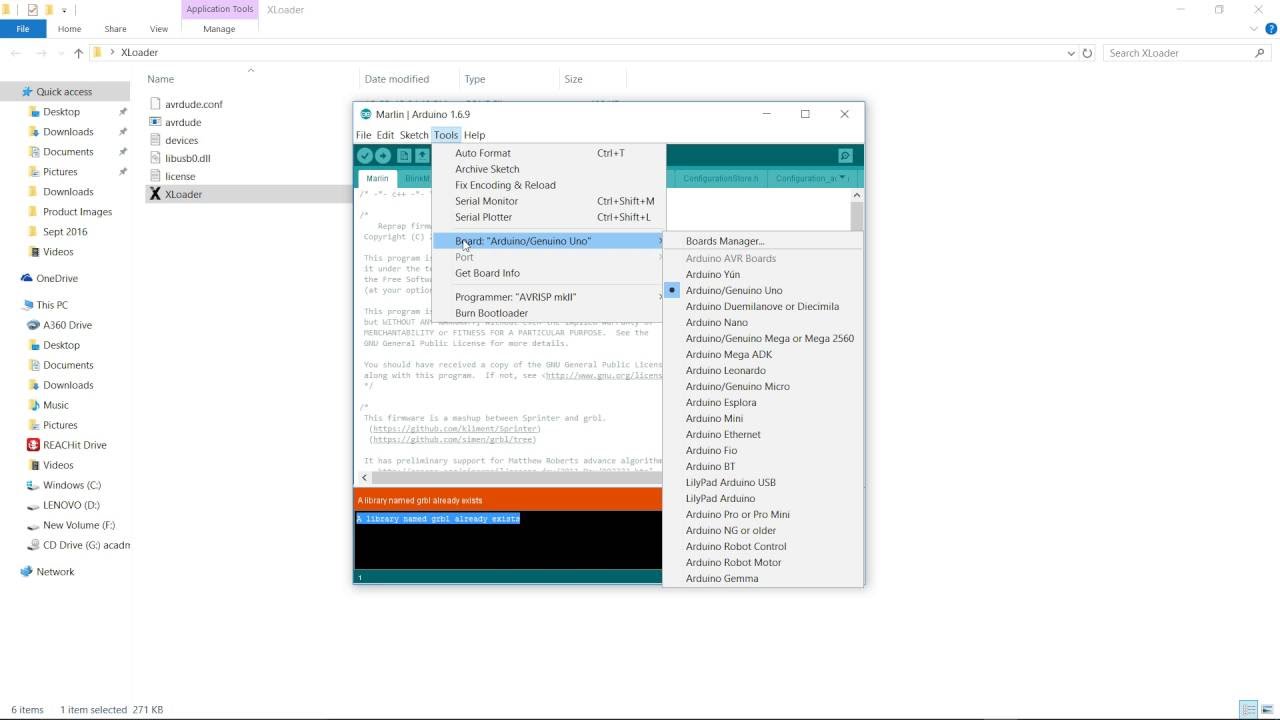Image resolution: width=1280 pixels, height=720 pixels.
Task: Sort files using Name column header
Action: click(x=161, y=79)
